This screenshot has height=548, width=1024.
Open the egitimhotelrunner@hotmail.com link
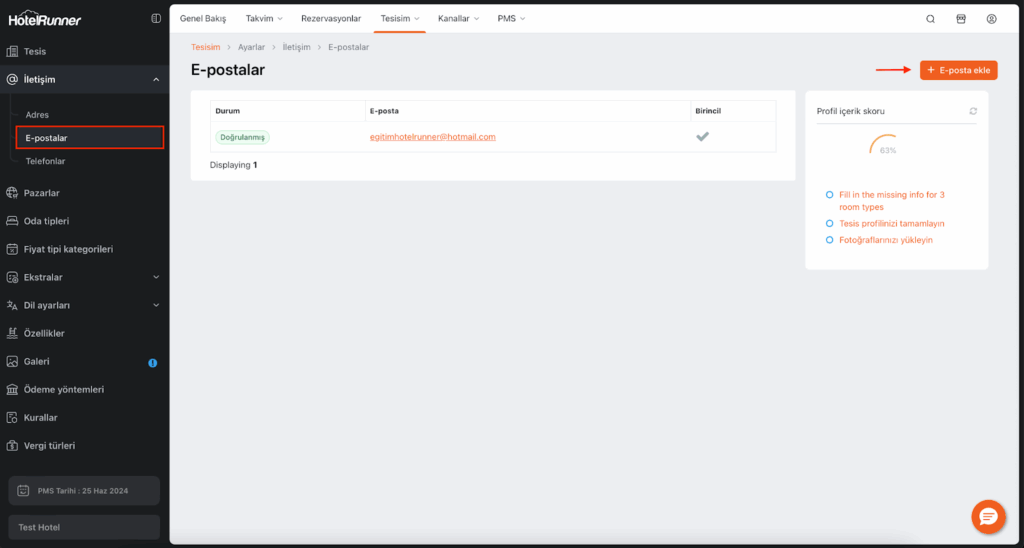(x=432, y=137)
